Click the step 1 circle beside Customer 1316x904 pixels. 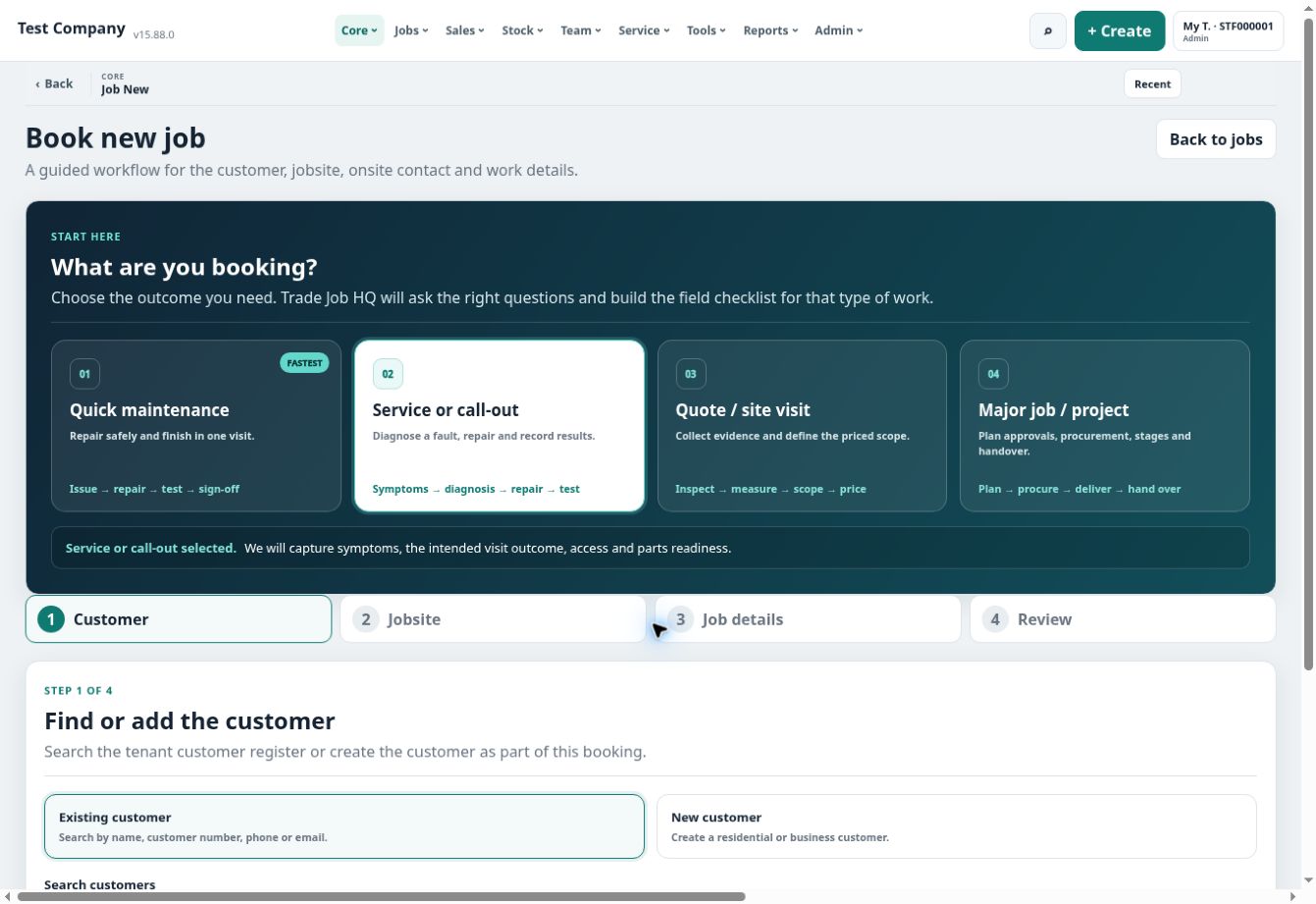pyautogui.click(x=51, y=619)
